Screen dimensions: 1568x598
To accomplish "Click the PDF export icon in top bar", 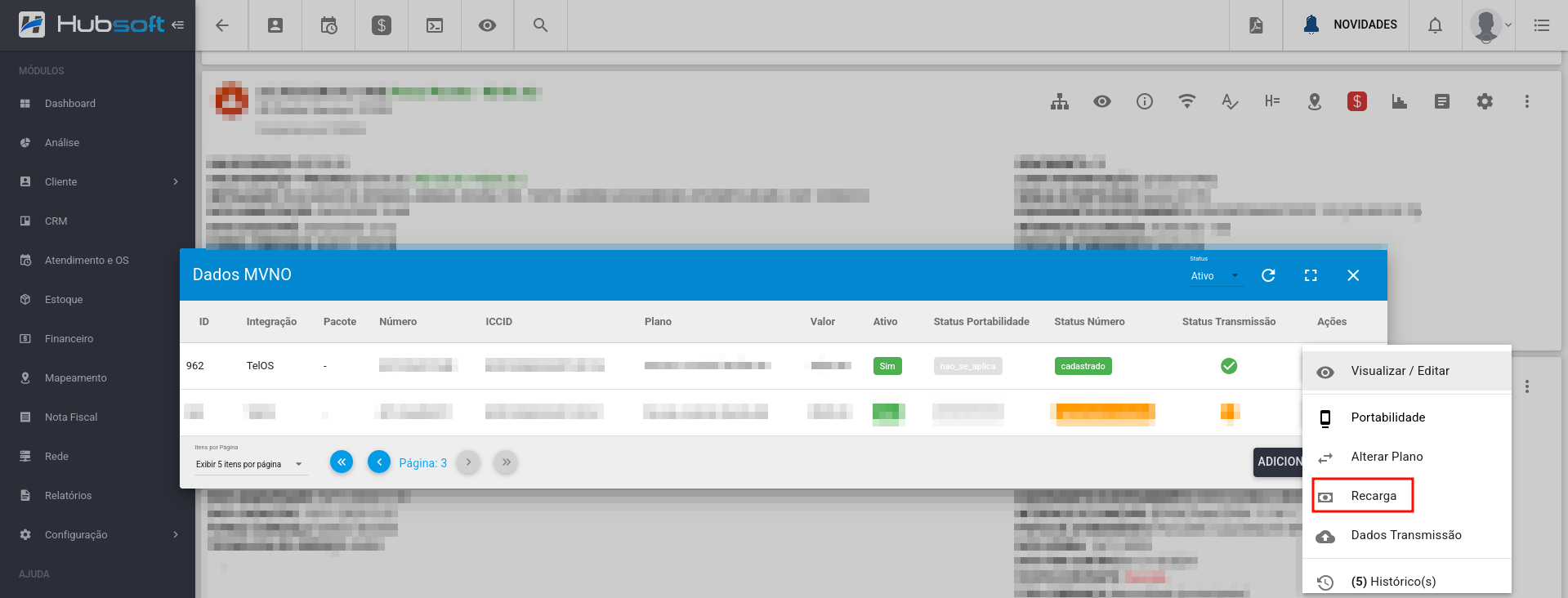I will [1256, 25].
